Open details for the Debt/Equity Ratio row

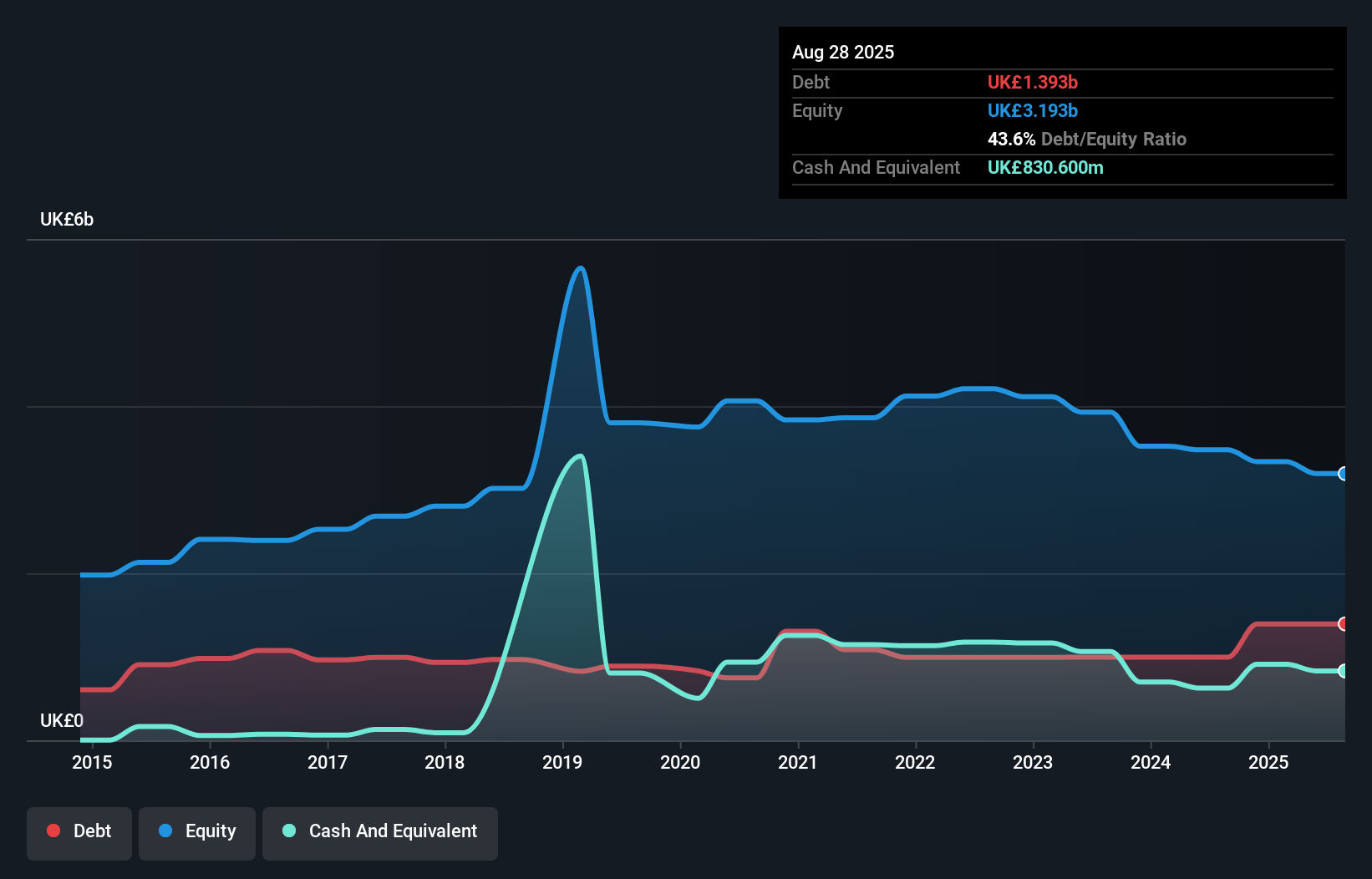(x=1086, y=139)
